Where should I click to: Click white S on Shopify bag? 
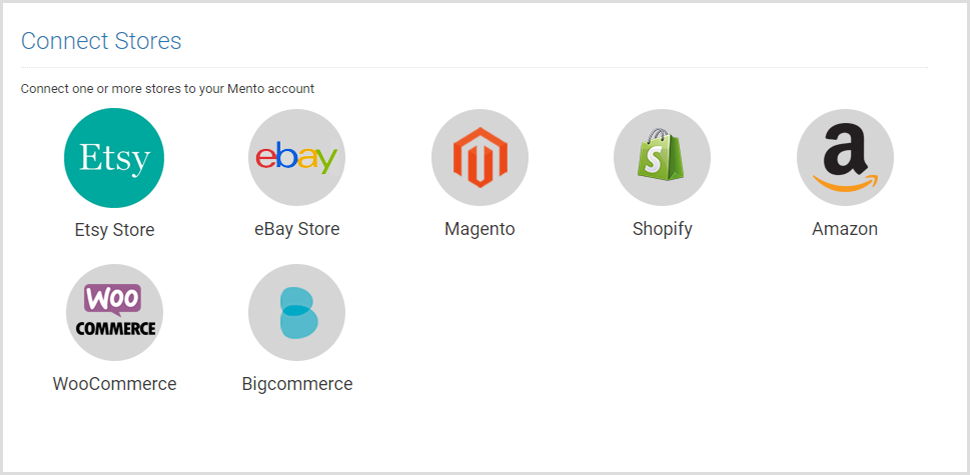[x=653, y=161]
